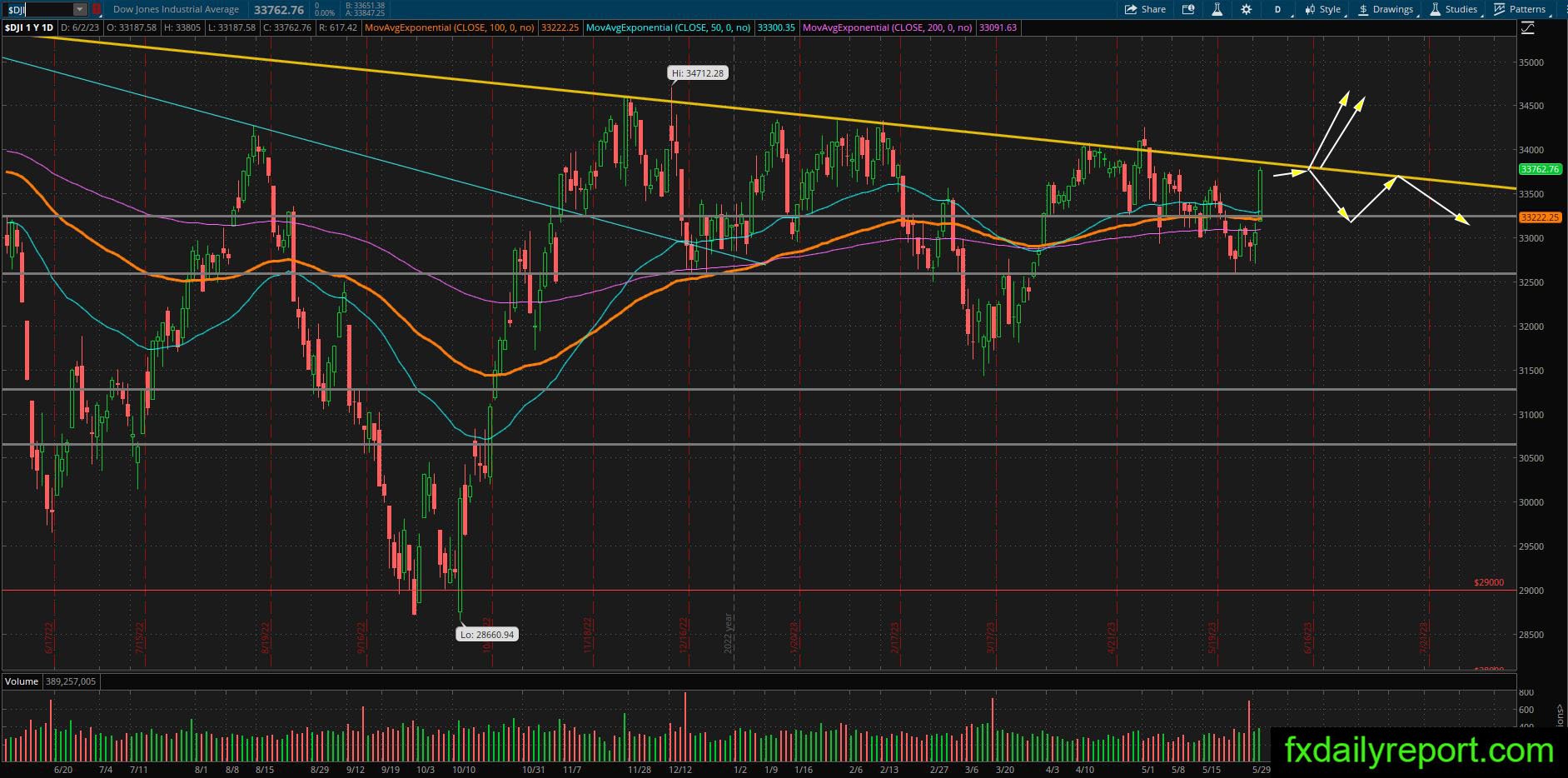Click the Volume label in the lower panel
1568x778 pixels.
[22, 681]
